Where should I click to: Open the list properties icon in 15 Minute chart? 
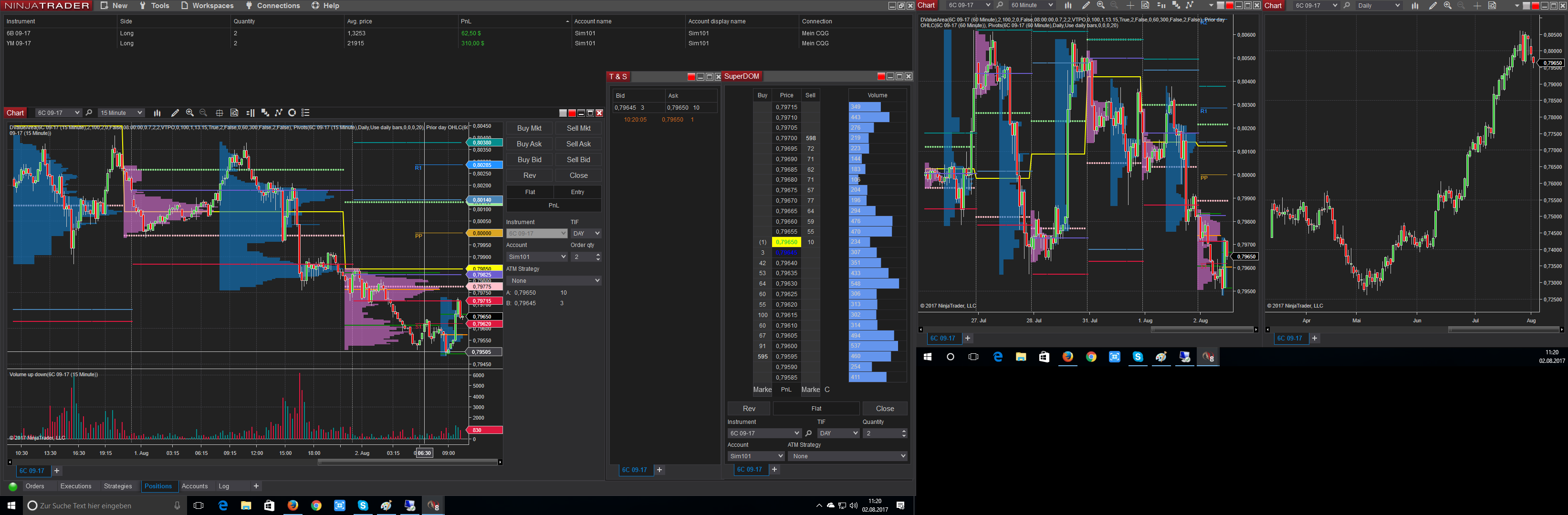tap(305, 113)
